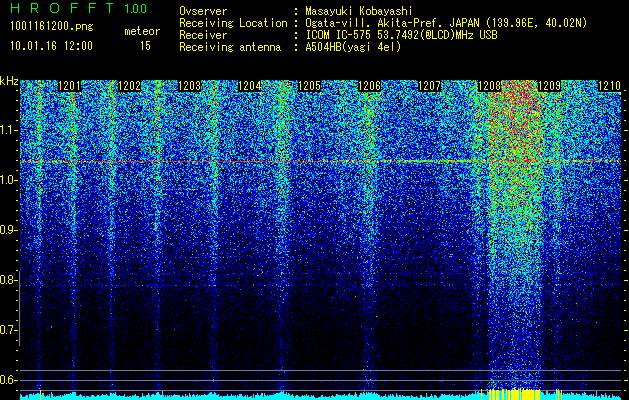Select the 1206 time marker
Viewport: 629px width, 400px height.
point(369,86)
